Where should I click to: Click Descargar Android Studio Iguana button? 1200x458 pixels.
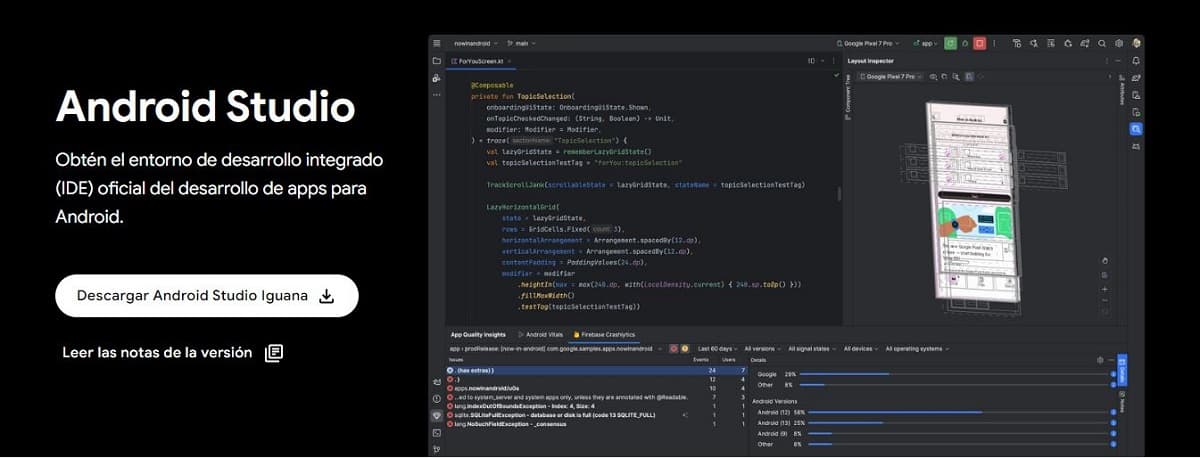coord(206,296)
